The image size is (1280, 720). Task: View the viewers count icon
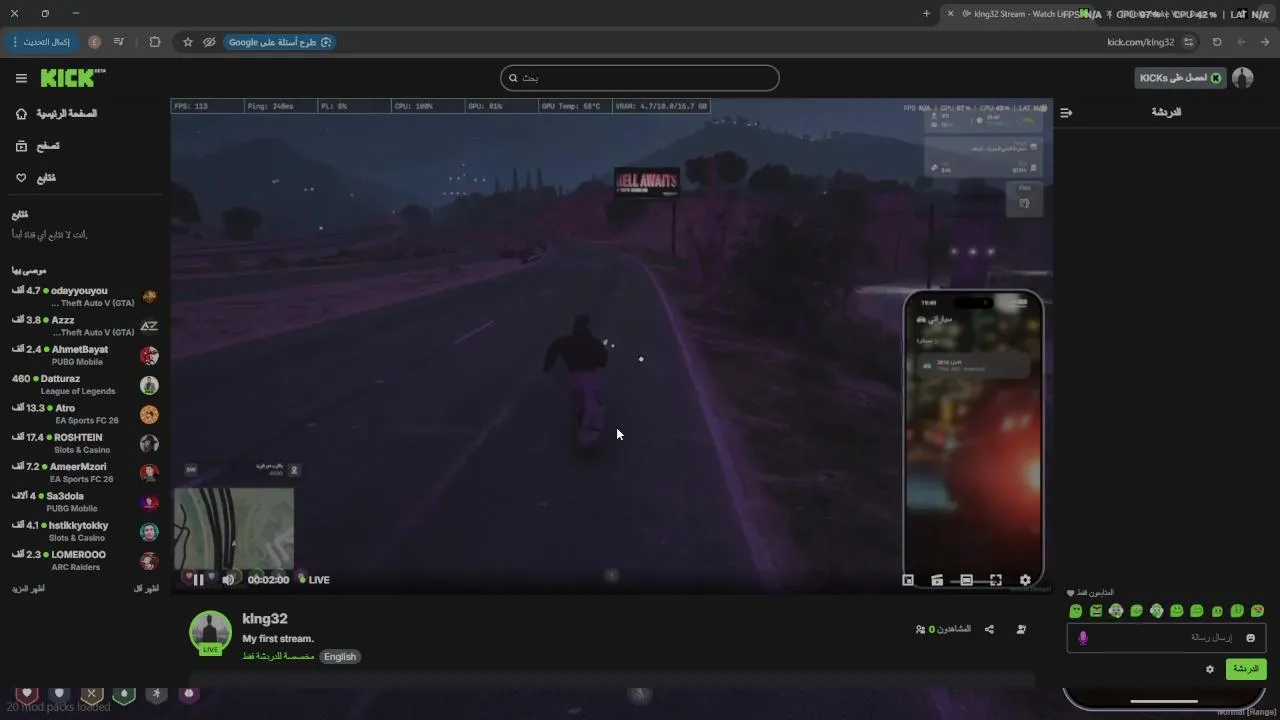920,630
